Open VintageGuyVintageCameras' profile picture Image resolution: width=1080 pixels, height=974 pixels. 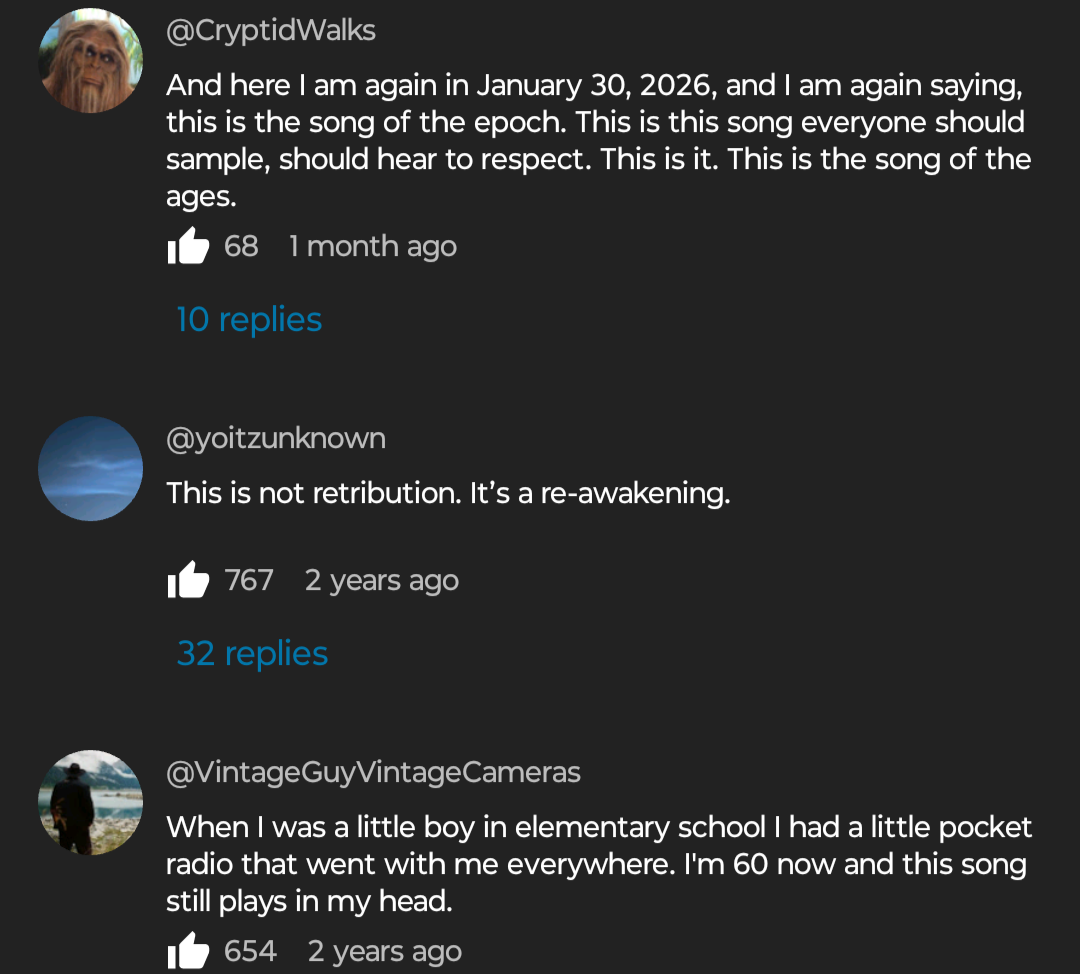(x=90, y=802)
